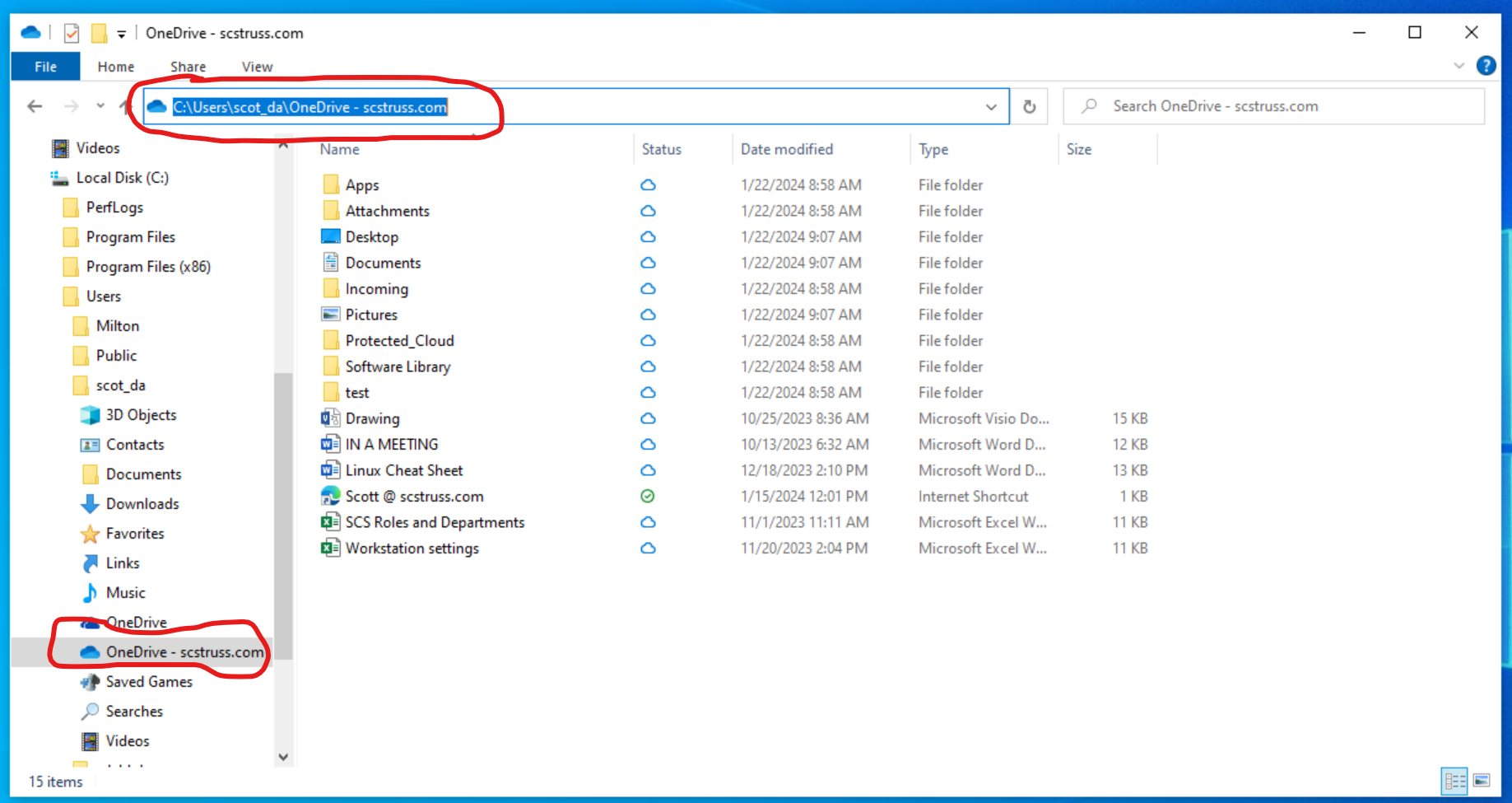The height and width of the screenshot is (803, 1512).
Task: Click the search magnifier icon in search box
Action: (1090, 106)
